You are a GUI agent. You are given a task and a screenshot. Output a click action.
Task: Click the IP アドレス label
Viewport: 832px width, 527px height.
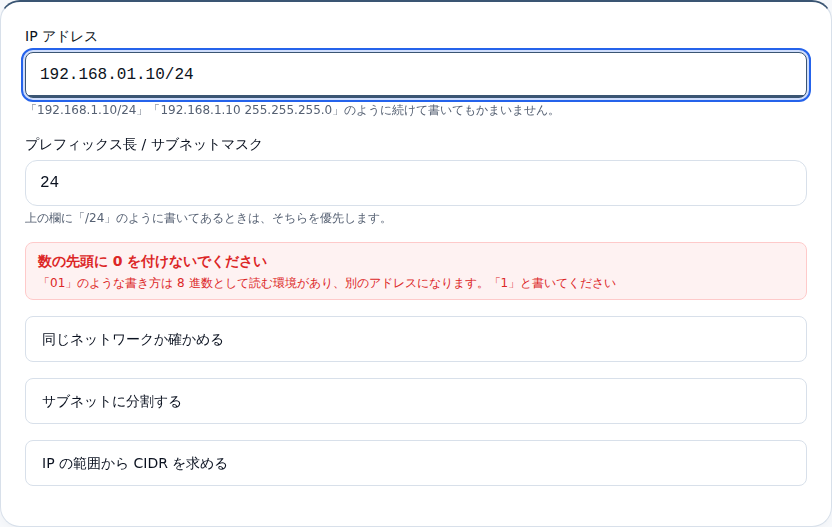click(62, 37)
